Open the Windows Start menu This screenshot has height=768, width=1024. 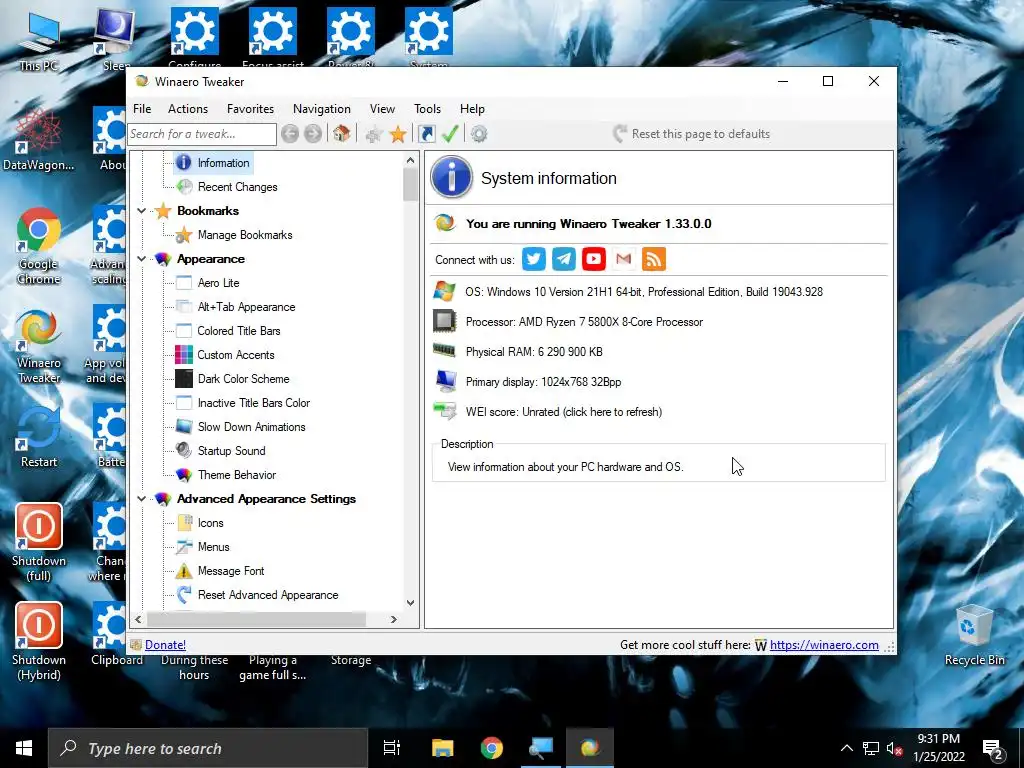pyautogui.click(x=24, y=748)
